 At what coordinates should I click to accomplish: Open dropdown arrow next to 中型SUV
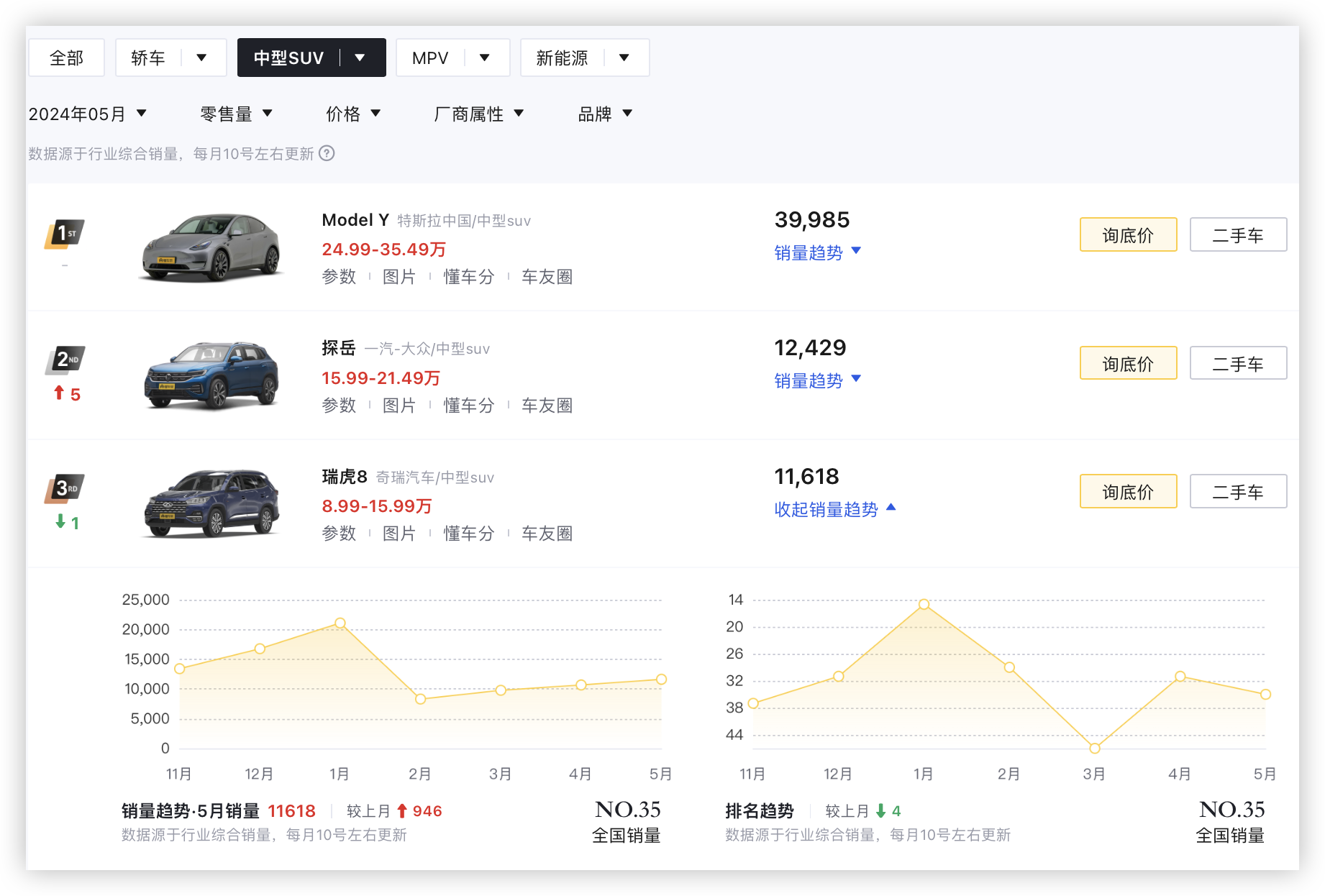point(360,58)
